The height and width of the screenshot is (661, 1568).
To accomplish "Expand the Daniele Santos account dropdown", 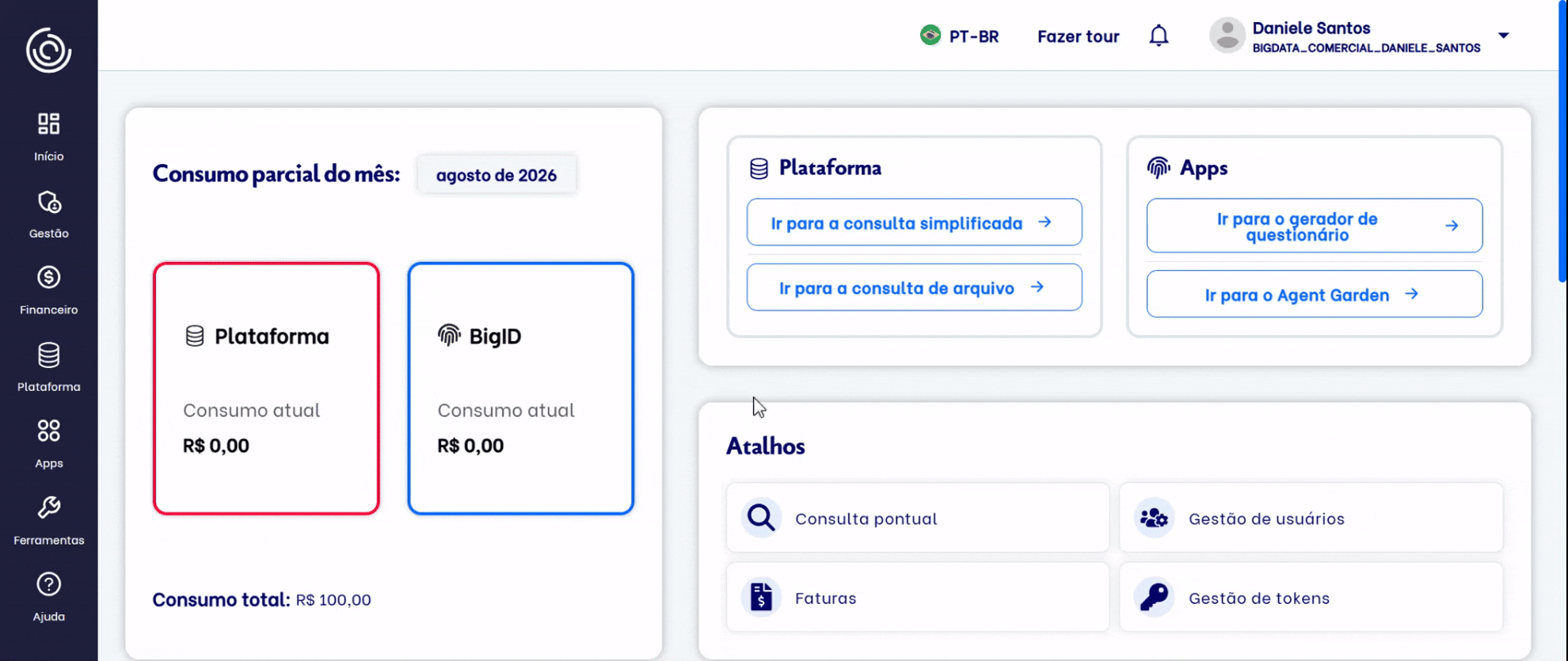I will pyautogui.click(x=1503, y=36).
